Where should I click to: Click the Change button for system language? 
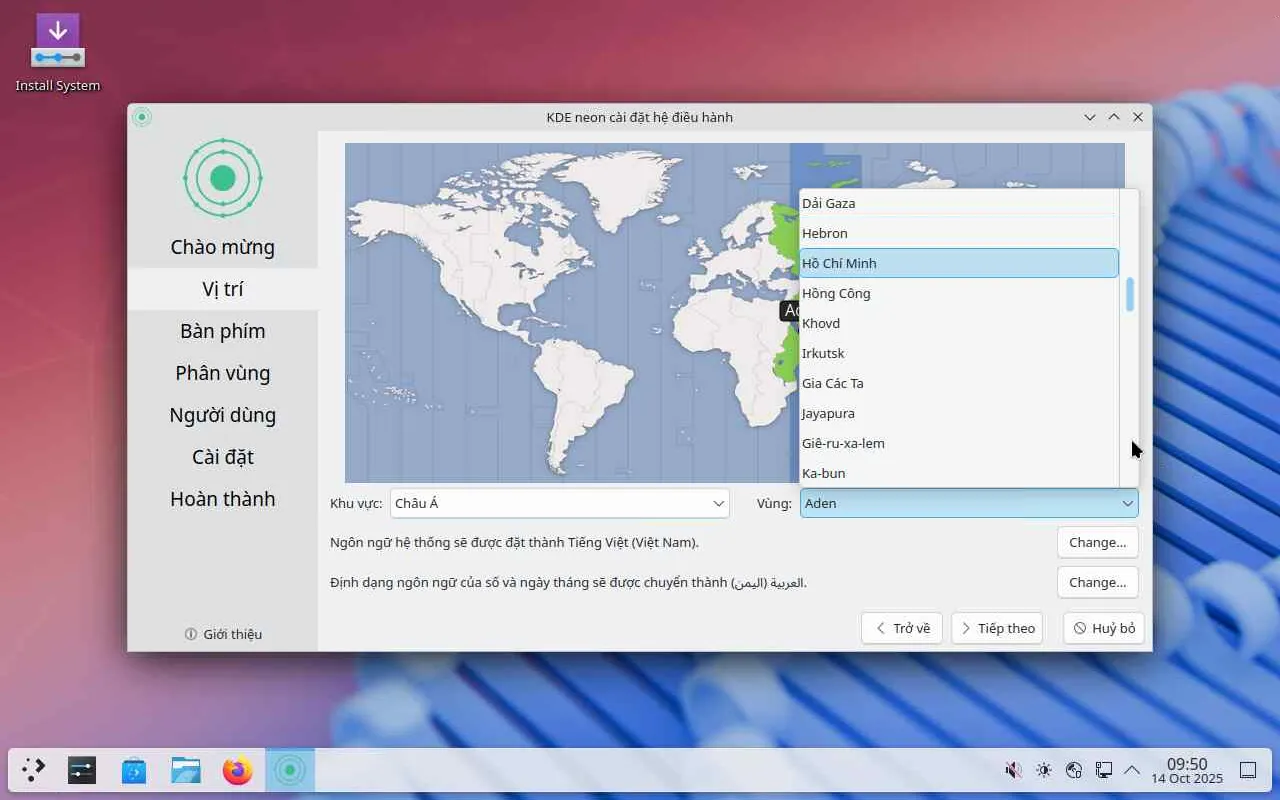[1097, 542]
